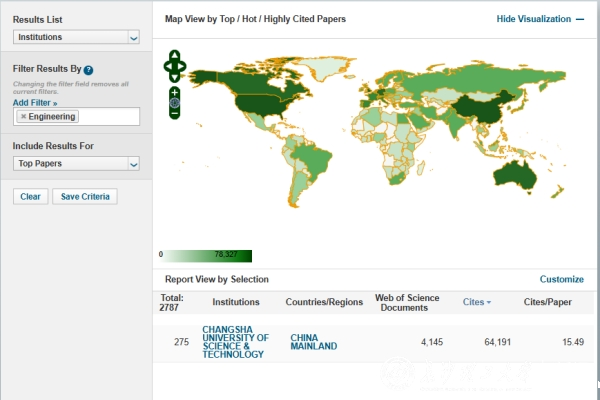
Task: Click the Clear button
Action: 30,196
